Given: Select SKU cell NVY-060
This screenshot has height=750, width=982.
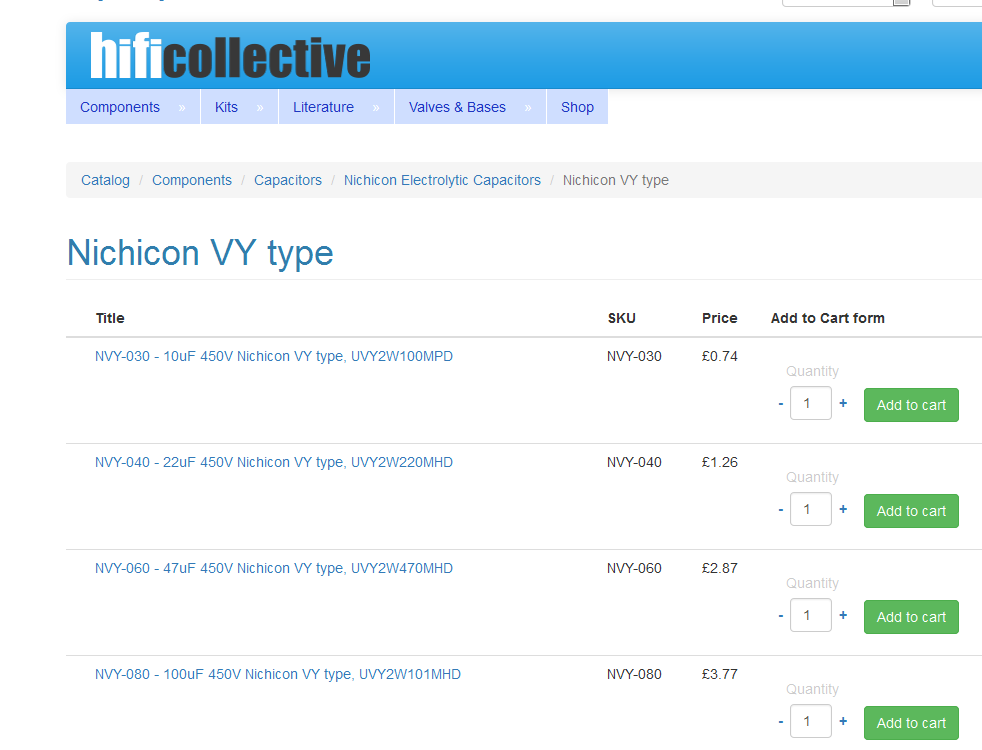Looking at the screenshot, I should [x=634, y=568].
